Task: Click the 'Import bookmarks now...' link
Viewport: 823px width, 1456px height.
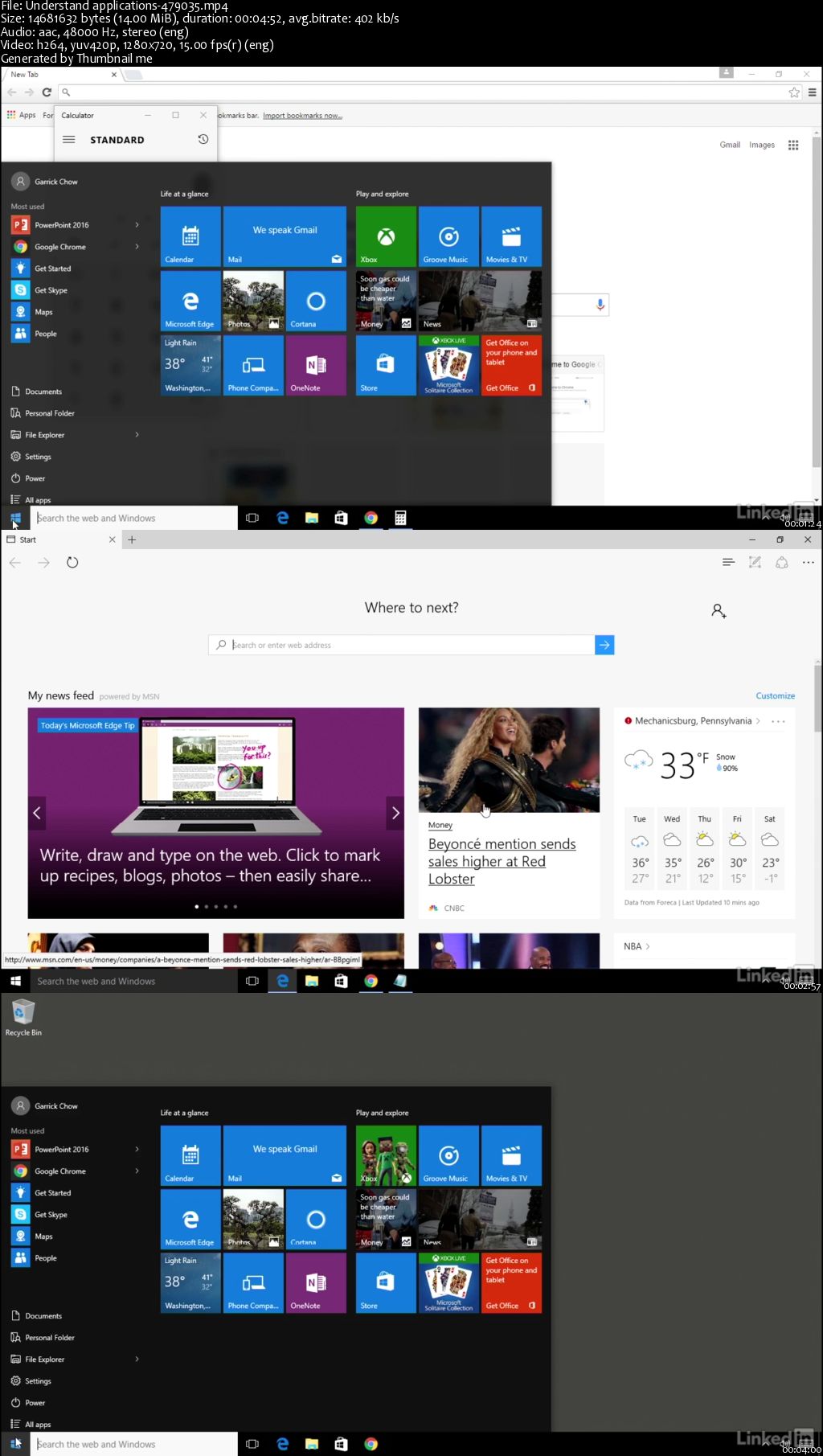Action: (302, 116)
